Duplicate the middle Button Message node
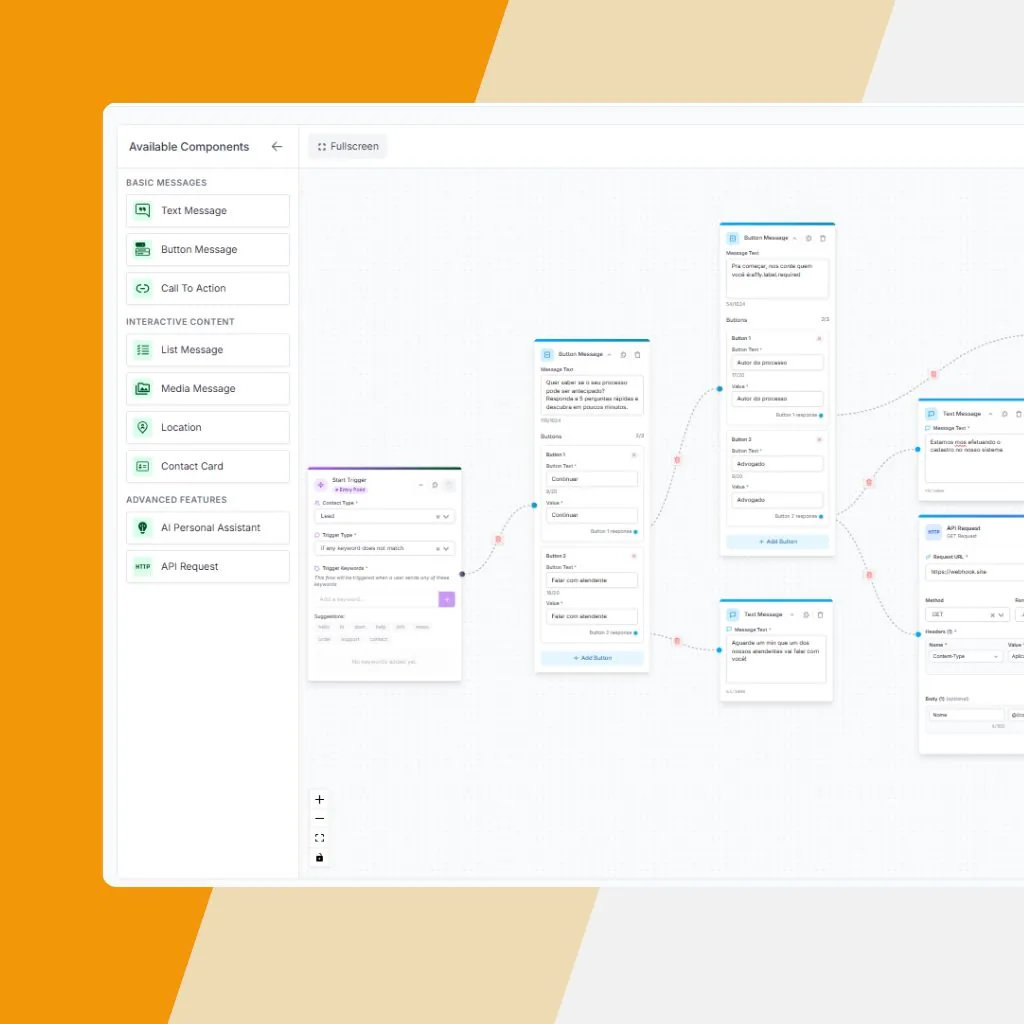Screen dimensions: 1024x1024 [624, 355]
